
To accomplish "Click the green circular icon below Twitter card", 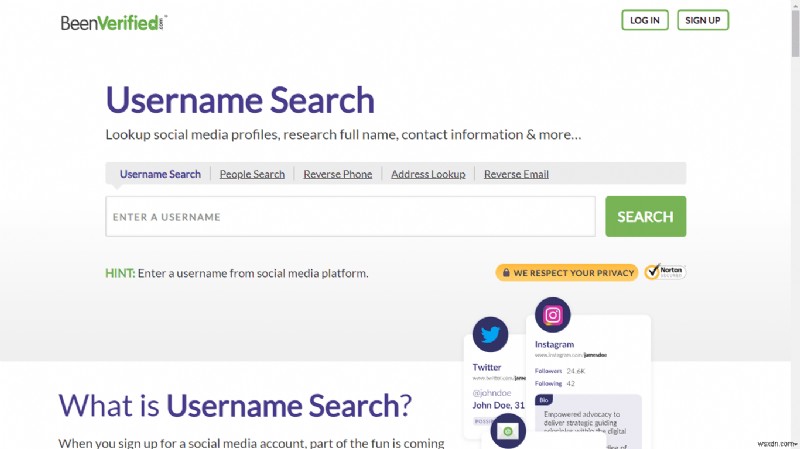I will point(508,431).
